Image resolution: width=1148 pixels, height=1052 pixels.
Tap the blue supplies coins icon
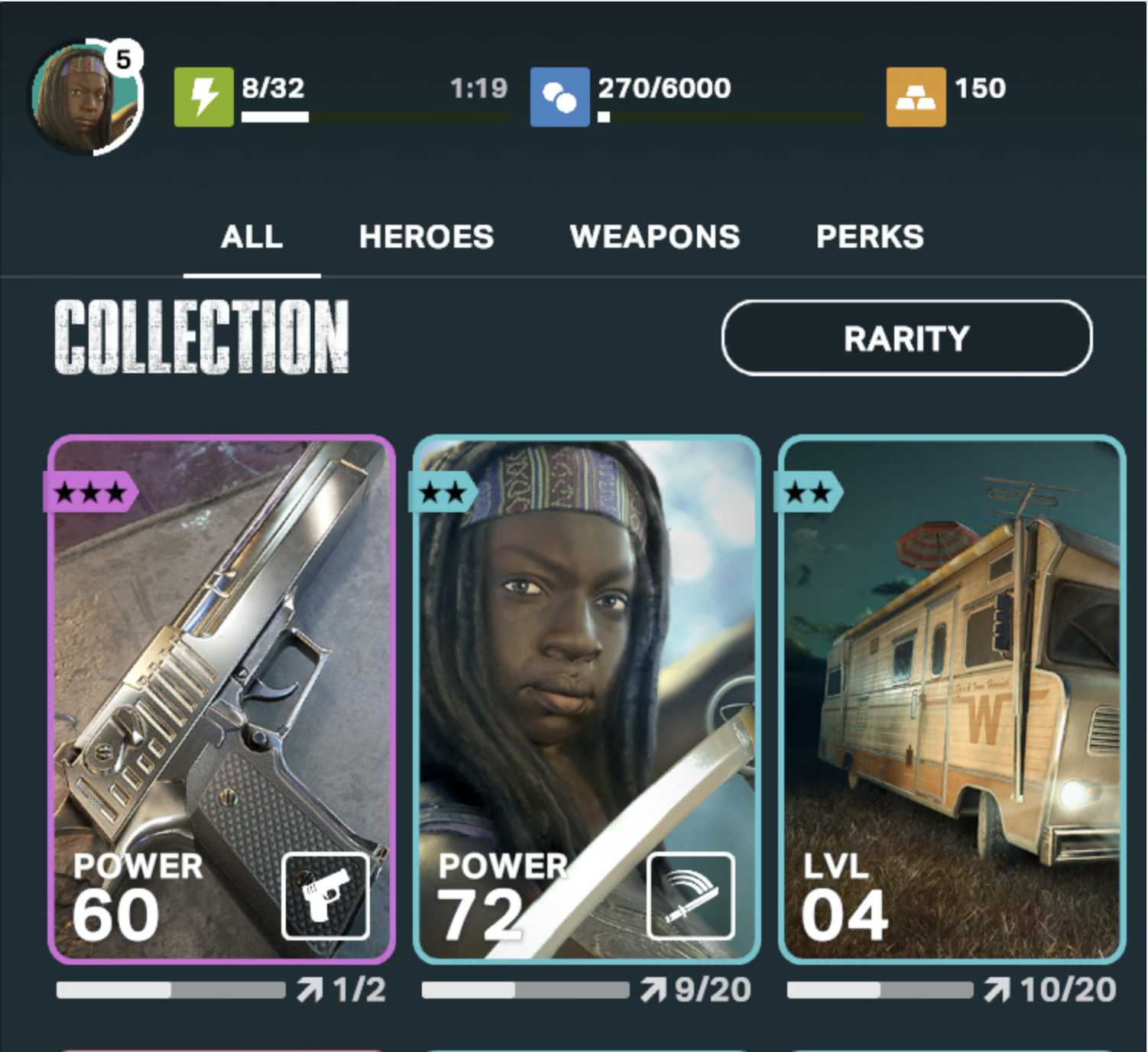coord(560,97)
